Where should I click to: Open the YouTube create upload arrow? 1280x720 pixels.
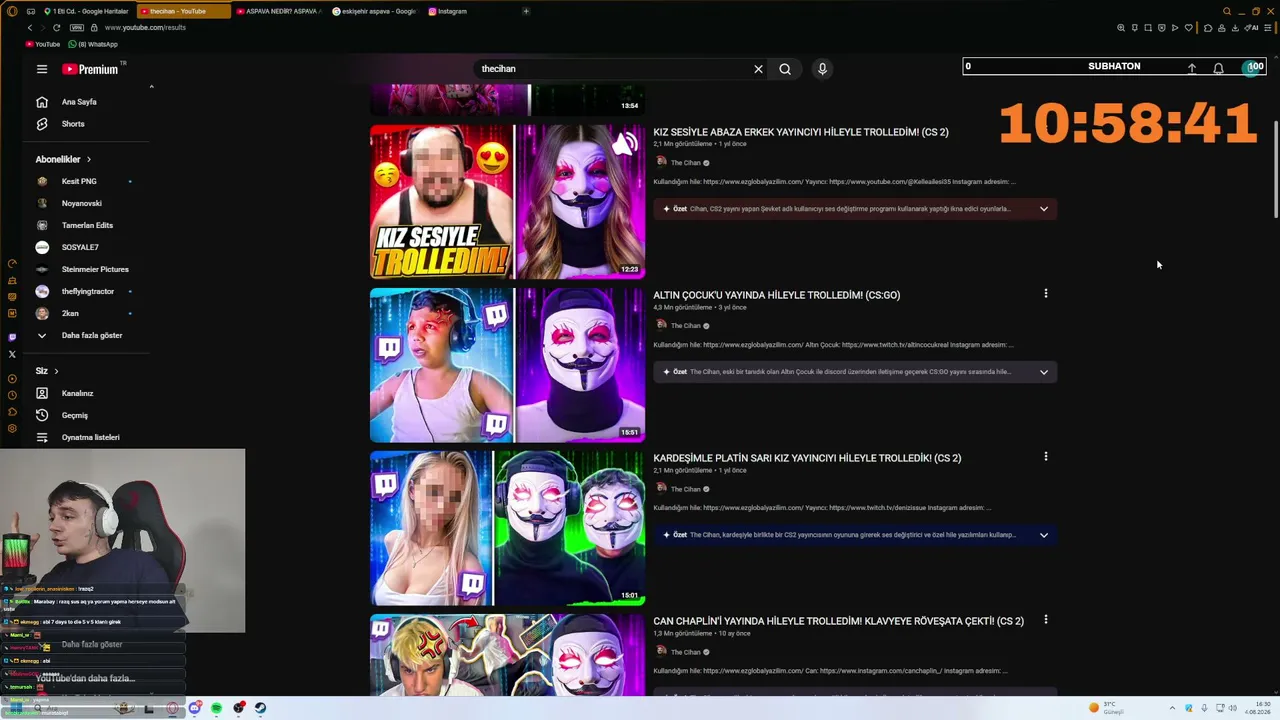point(1192,68)
